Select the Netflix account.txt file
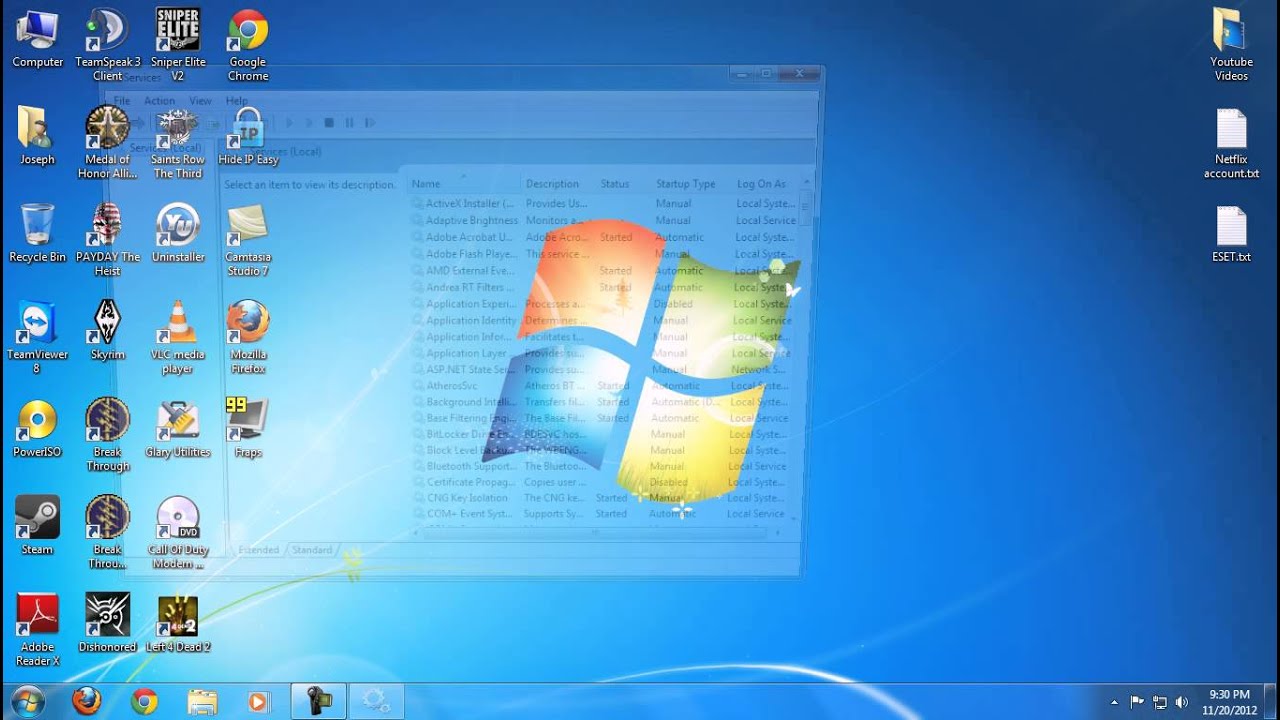Image resolution: width=1280 pixels, height=720 pixels. tap(1231, 143)
